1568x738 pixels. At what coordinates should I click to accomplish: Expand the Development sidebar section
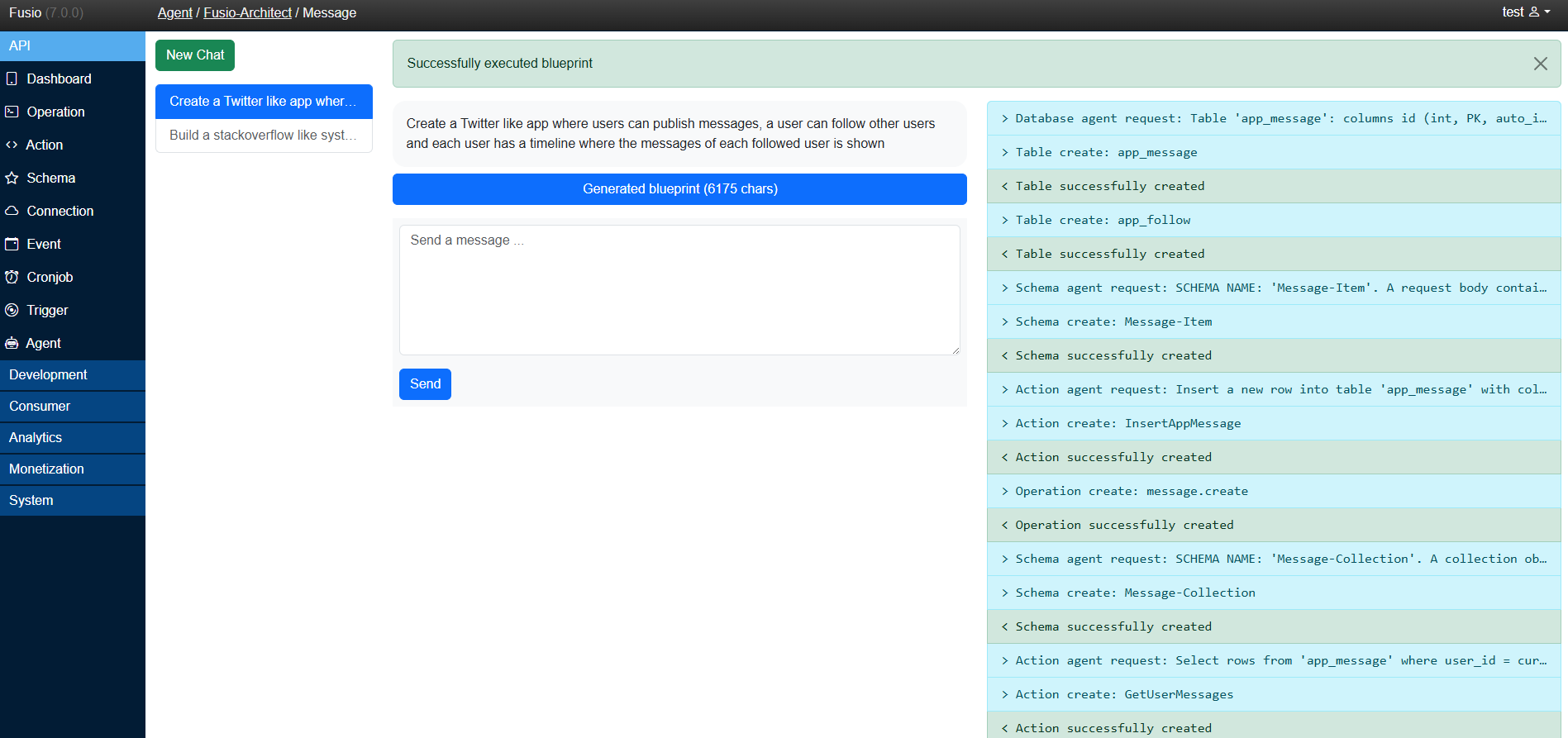point(48,374)
